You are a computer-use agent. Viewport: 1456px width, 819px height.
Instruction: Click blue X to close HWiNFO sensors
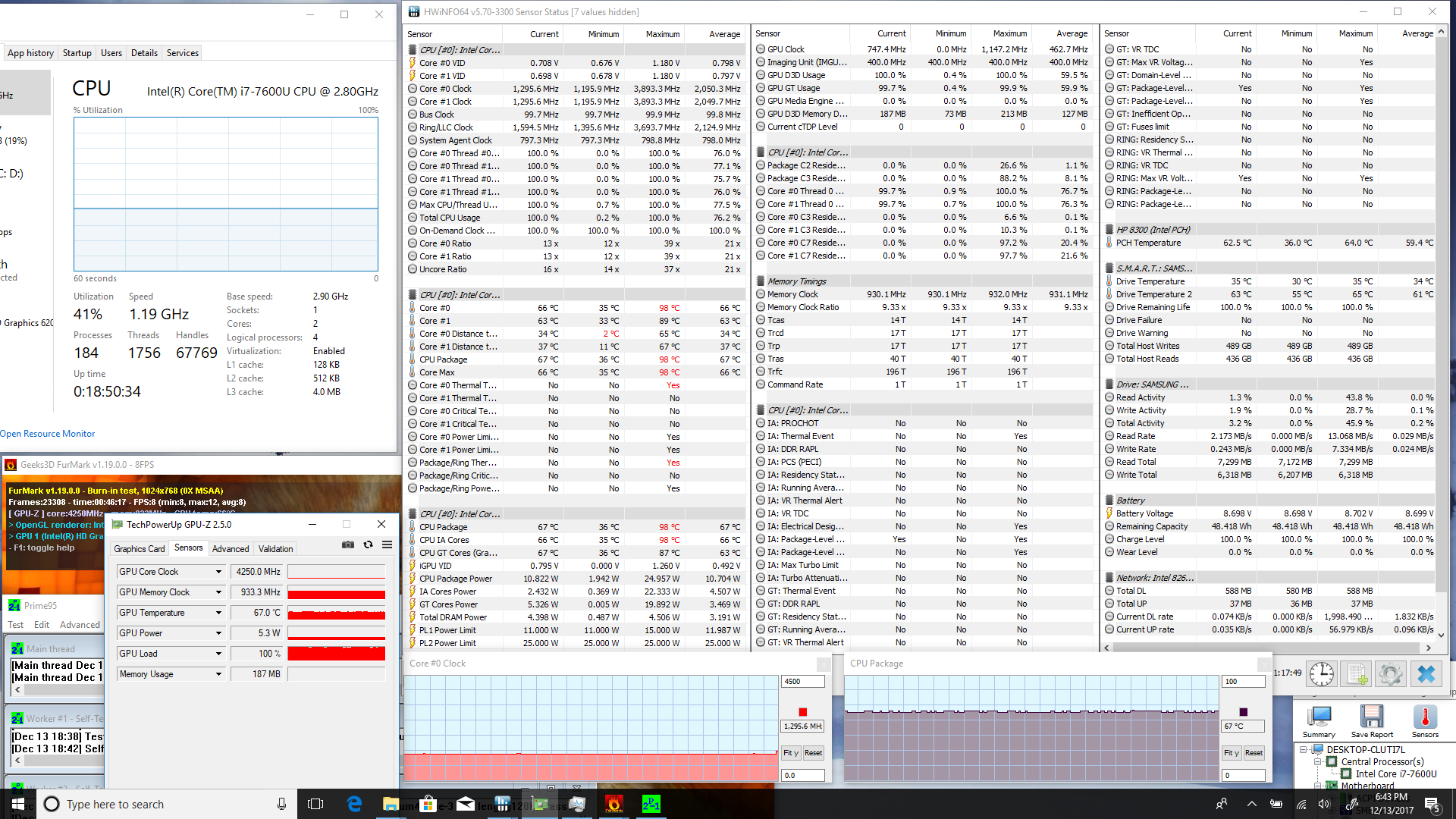[x=1426, y=674]
